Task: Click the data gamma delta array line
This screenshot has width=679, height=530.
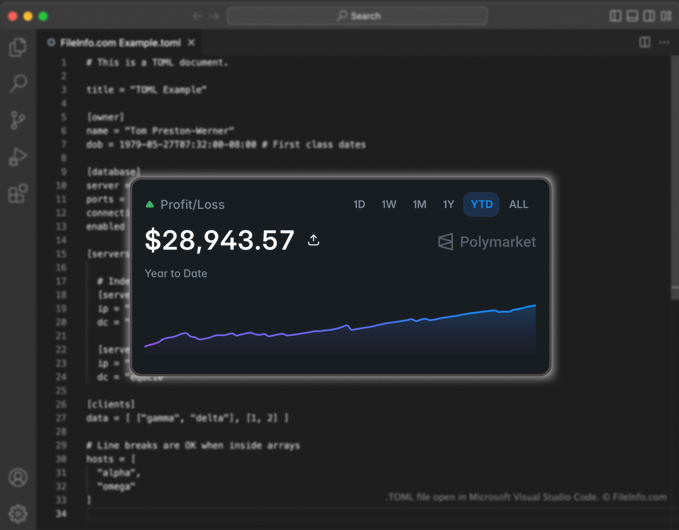Action: tap(187, 418)
